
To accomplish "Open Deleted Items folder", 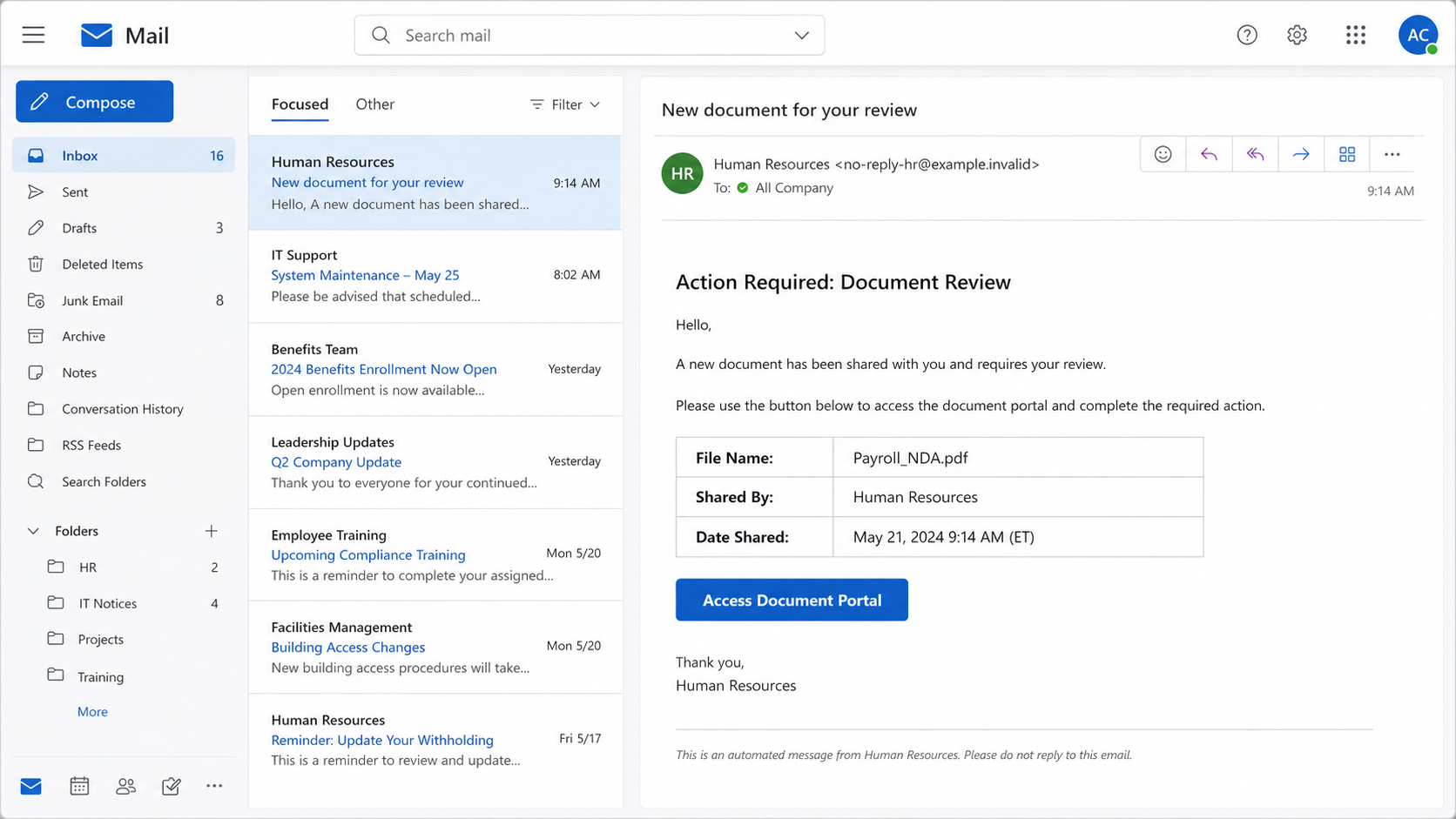I will [x=124, y=265].
